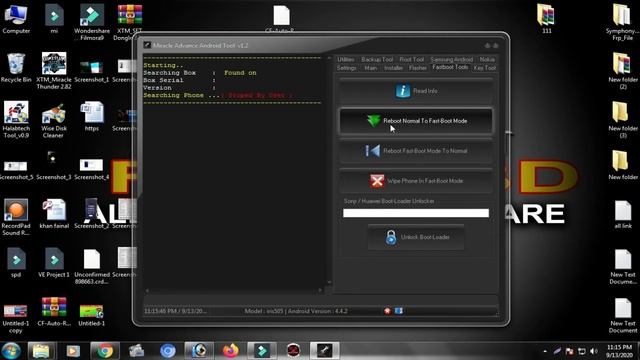Open the Untitled-1 copy desktop icon
The image size is (640, 360).
coord(16,318)
